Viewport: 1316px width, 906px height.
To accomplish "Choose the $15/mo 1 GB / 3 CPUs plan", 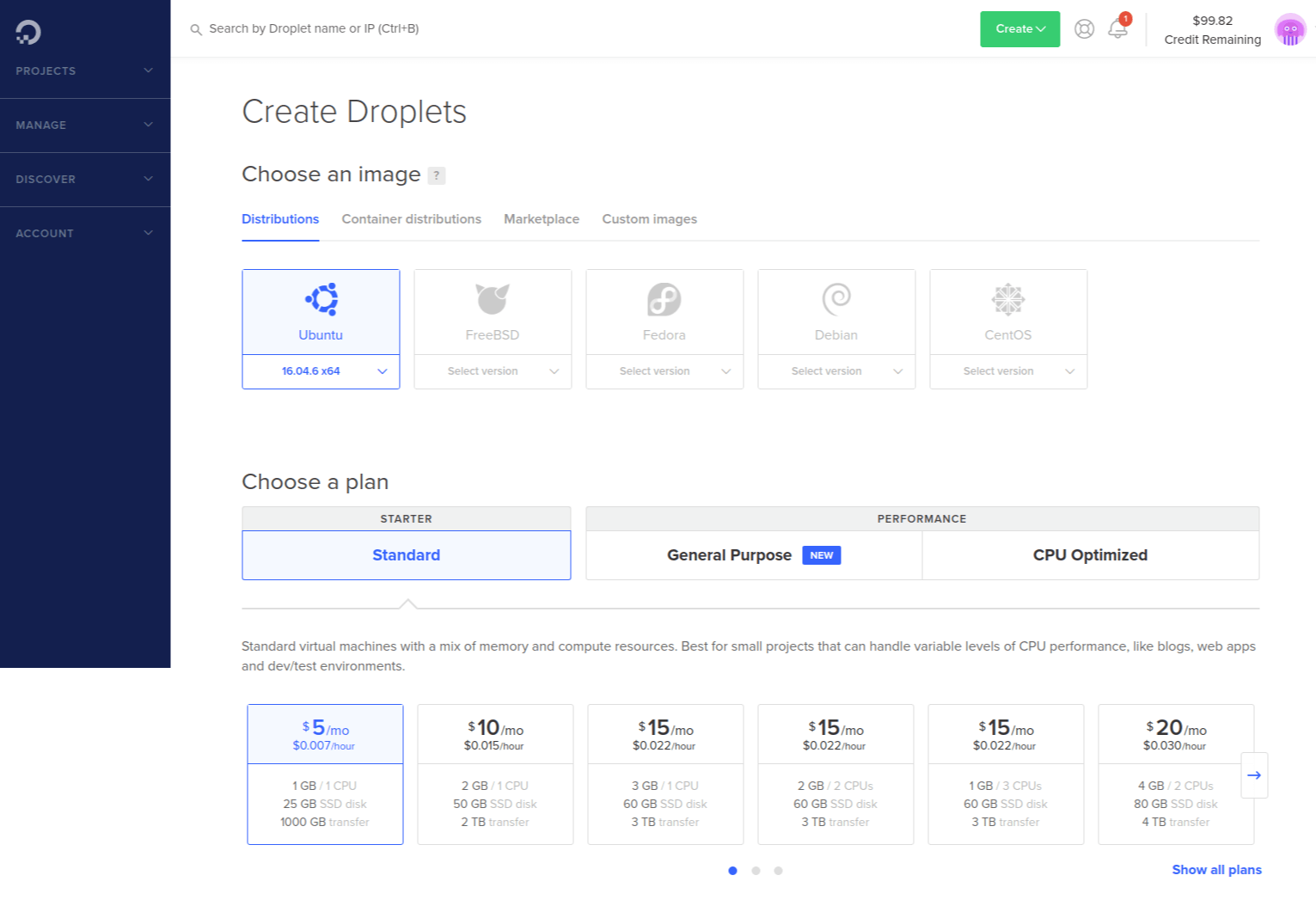I will 1006,774.
